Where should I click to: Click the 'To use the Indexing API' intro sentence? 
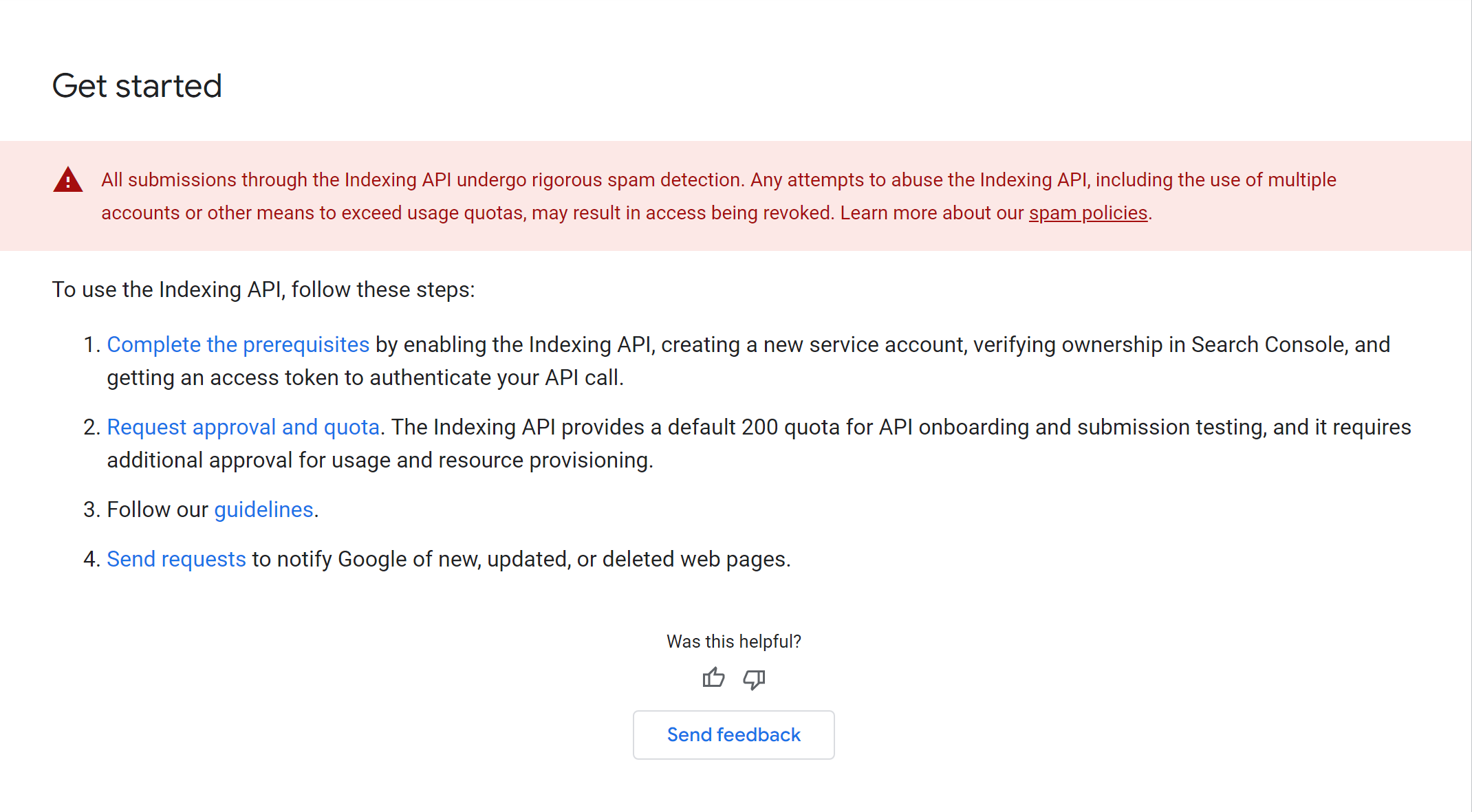point(263,289)
